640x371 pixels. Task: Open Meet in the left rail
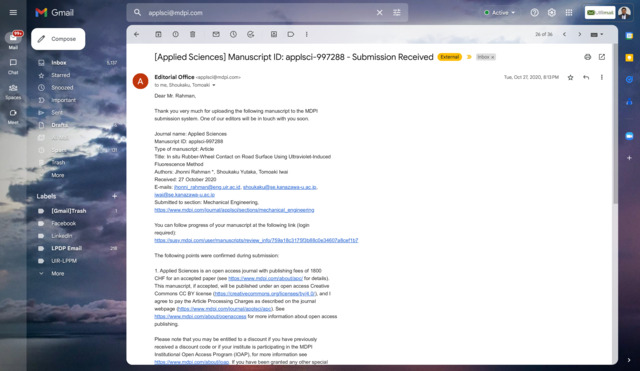[13, 116]
